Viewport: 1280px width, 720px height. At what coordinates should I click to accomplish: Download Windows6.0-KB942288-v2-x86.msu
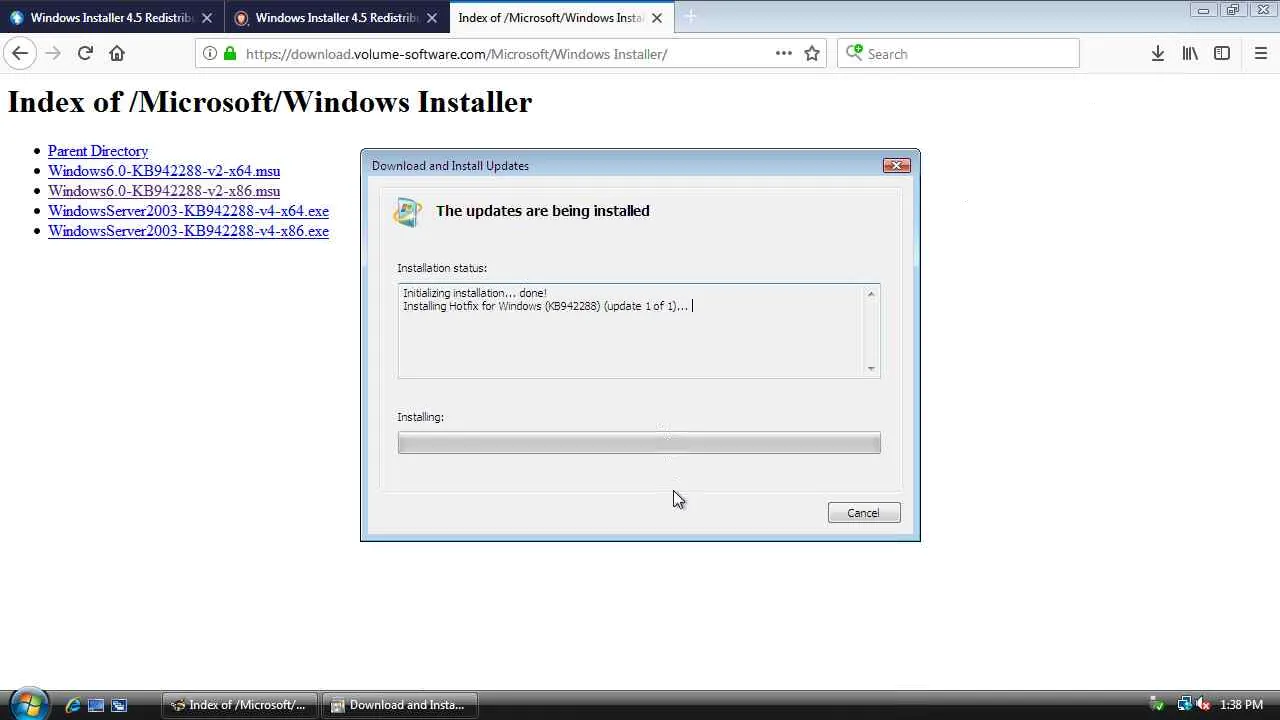pyautogui.click(x=164, y=191)
